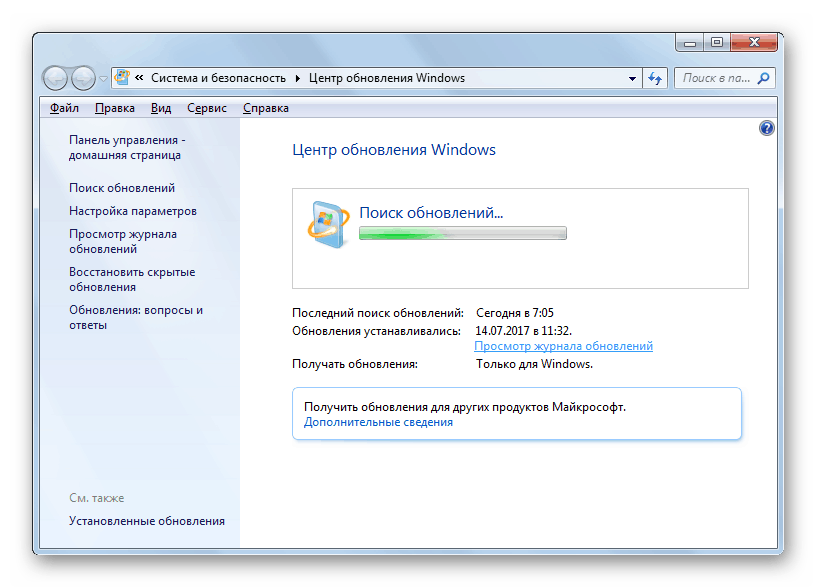Screen dimensions: 817x588
Task: Click the double-chevron at the breadcrumb start
Action: coord(140,77)
